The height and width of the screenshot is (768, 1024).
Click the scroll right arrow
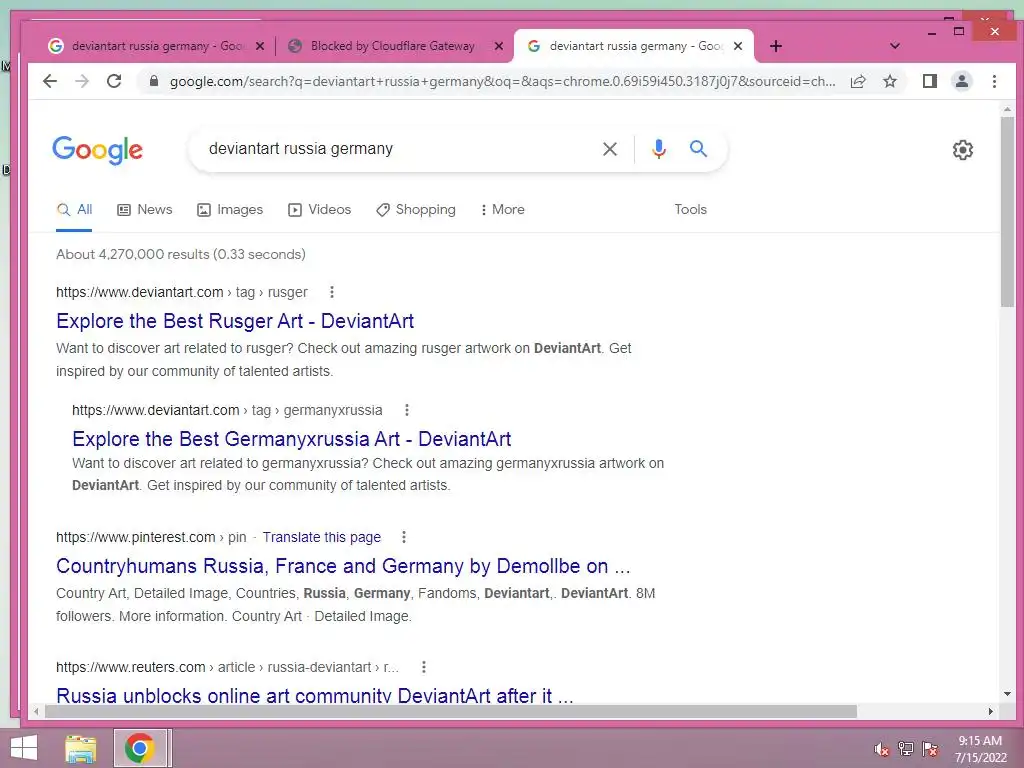991,711
